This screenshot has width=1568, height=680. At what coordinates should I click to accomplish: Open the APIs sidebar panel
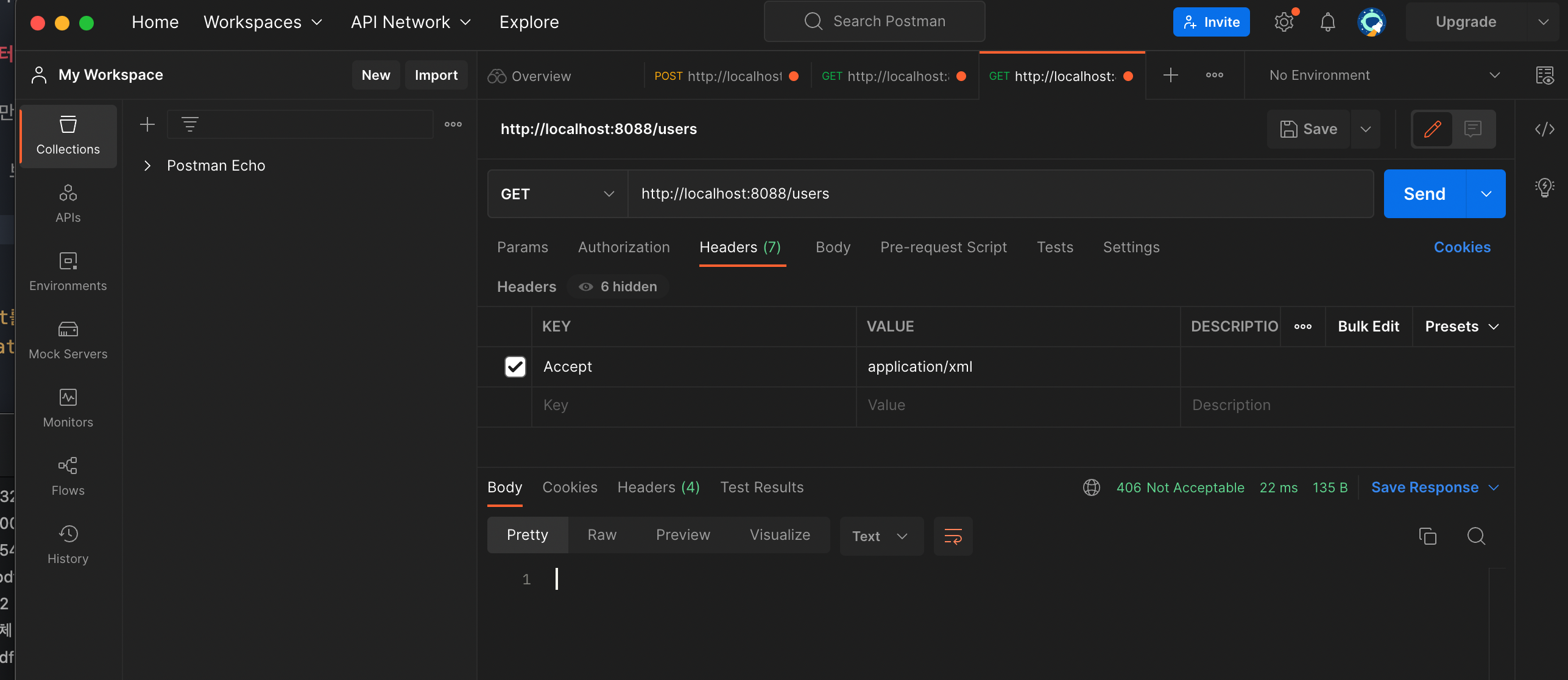point(68,204)
